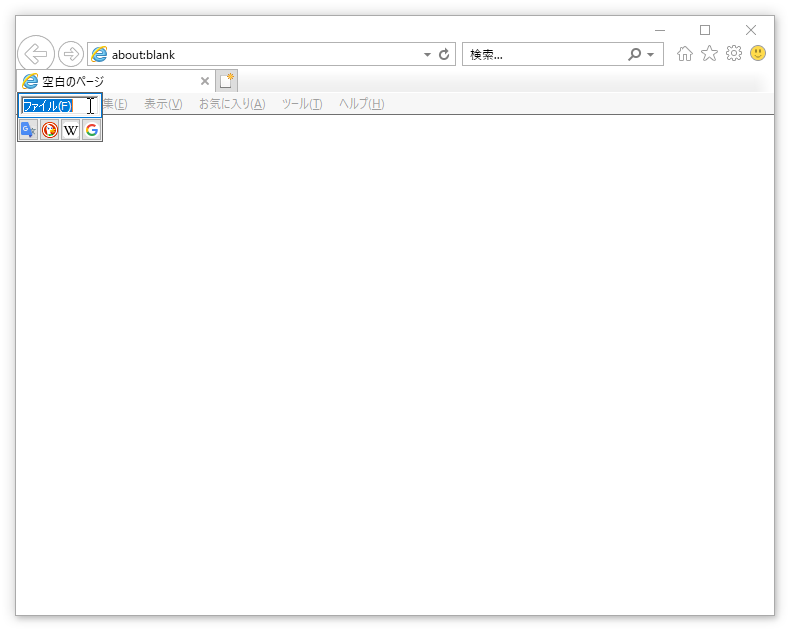Click the Google Translate icon in popup
The height and width of the screenshot is (630, 790).
pyautogui.click(x=29, y=130)
